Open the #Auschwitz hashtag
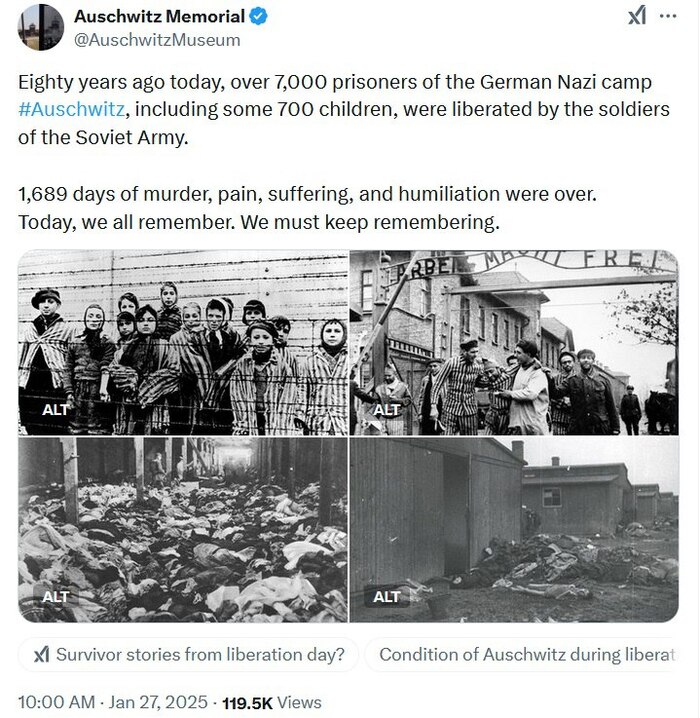 pyautogui.click(x=69, y=109)
